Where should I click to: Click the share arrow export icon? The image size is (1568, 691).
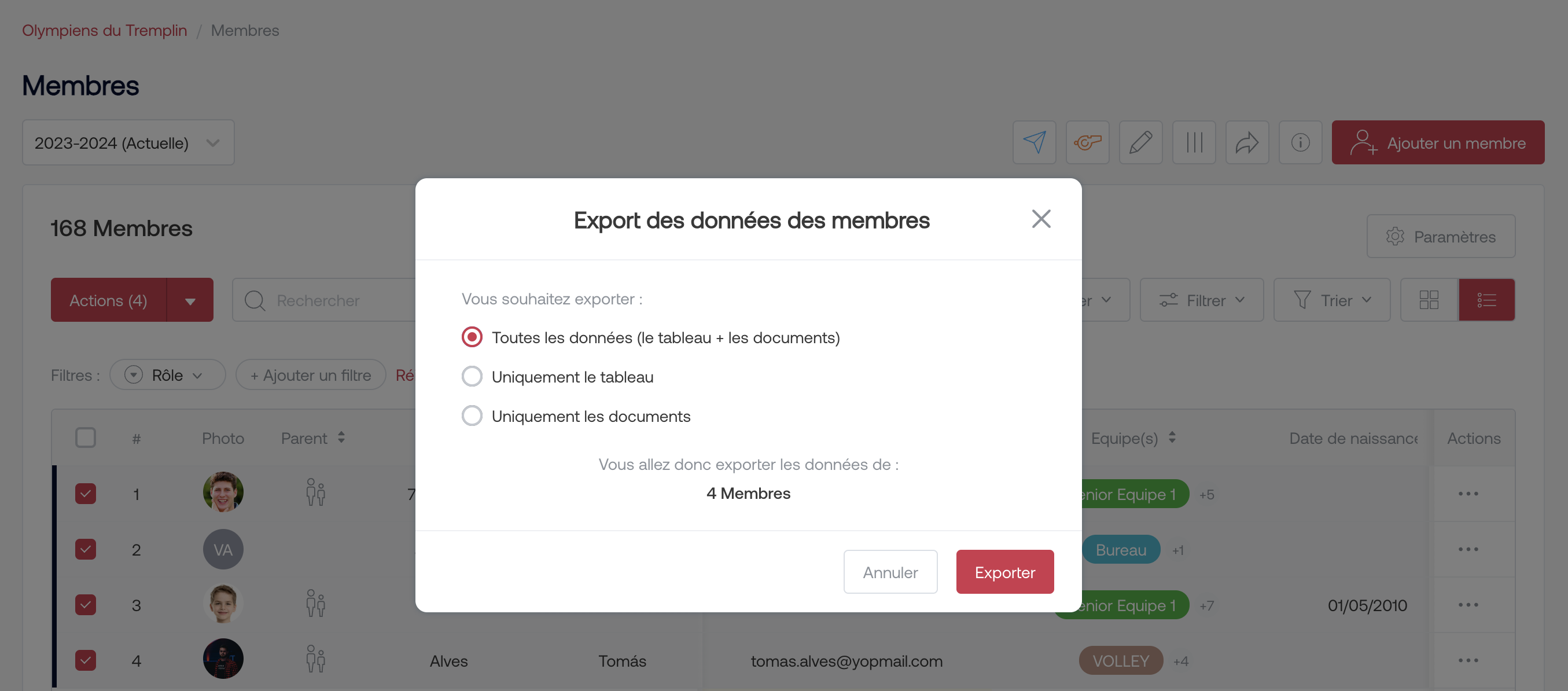pos(1247,142)
